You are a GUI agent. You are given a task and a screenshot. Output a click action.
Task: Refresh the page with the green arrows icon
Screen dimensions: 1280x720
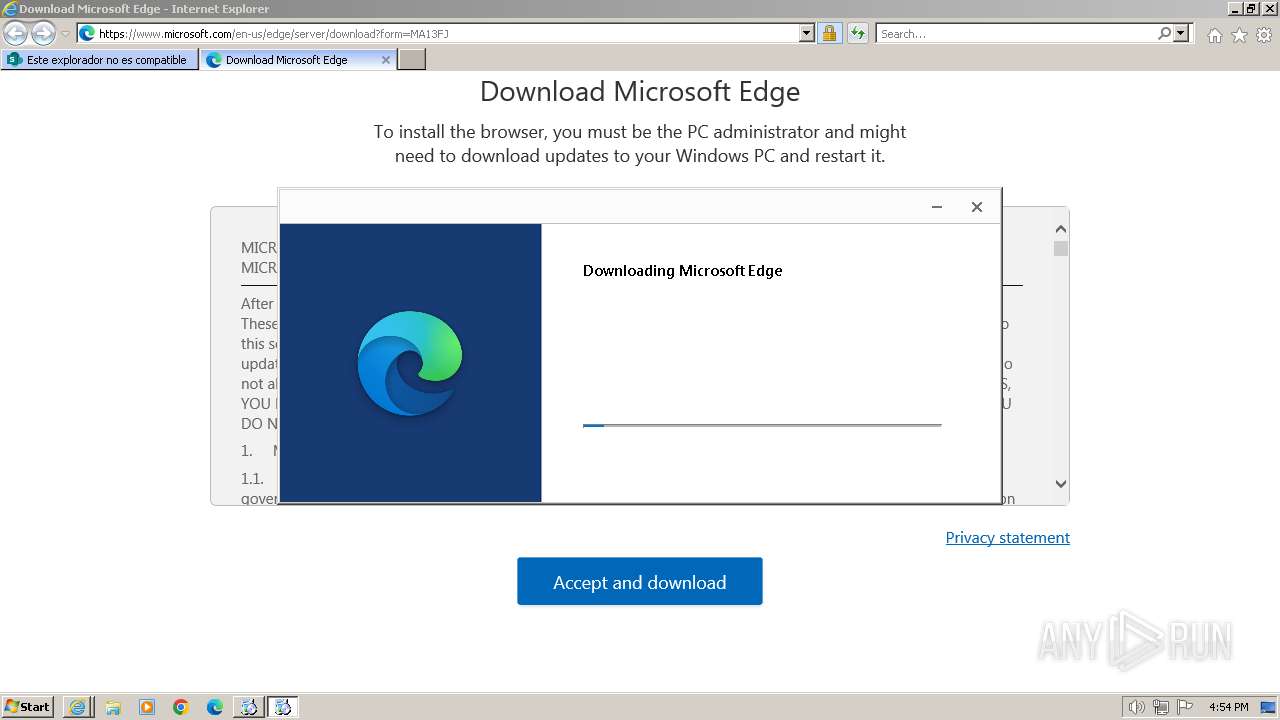tap(857, 33)
